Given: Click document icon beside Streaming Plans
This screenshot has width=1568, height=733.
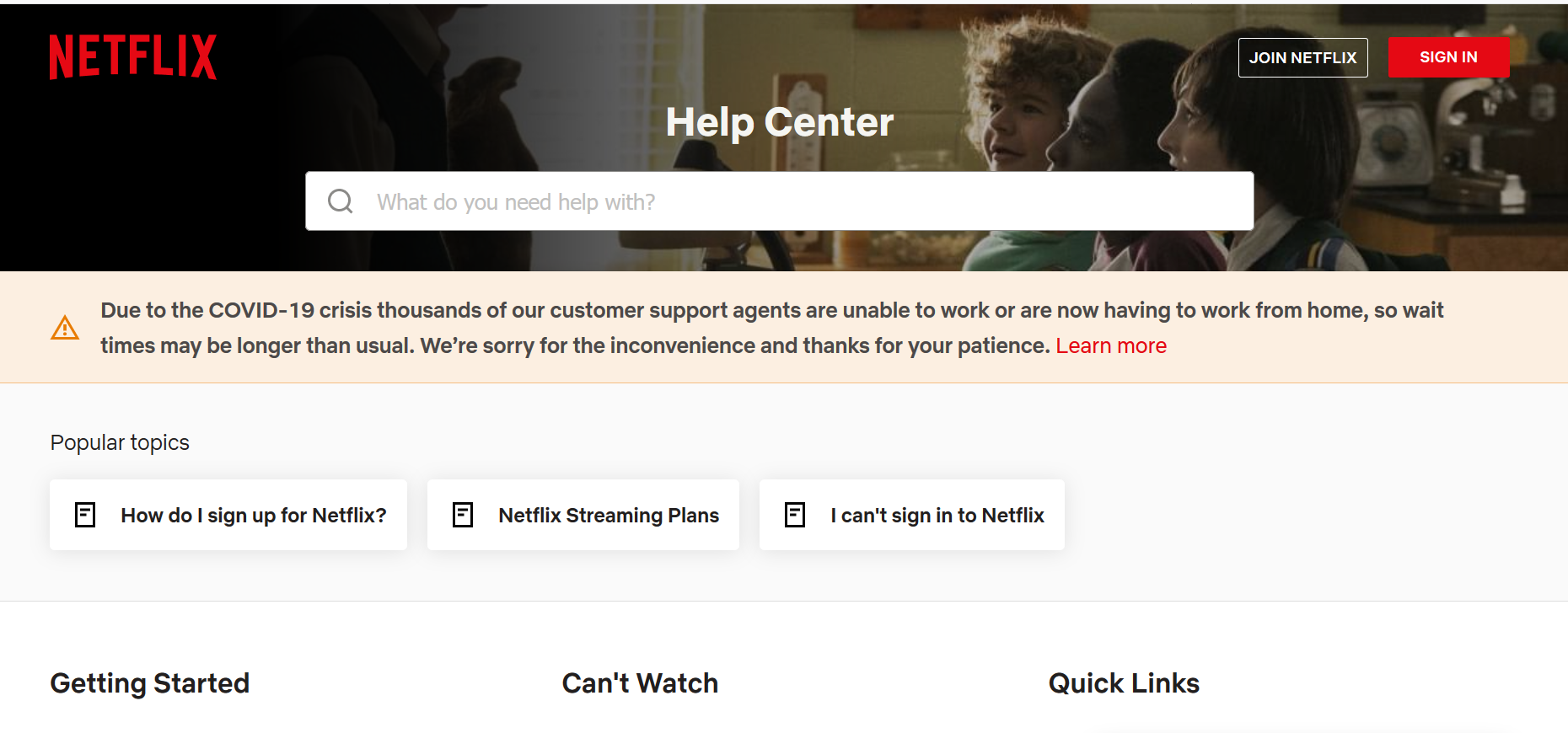Looking at the screenshot, I should click(463, 515).
